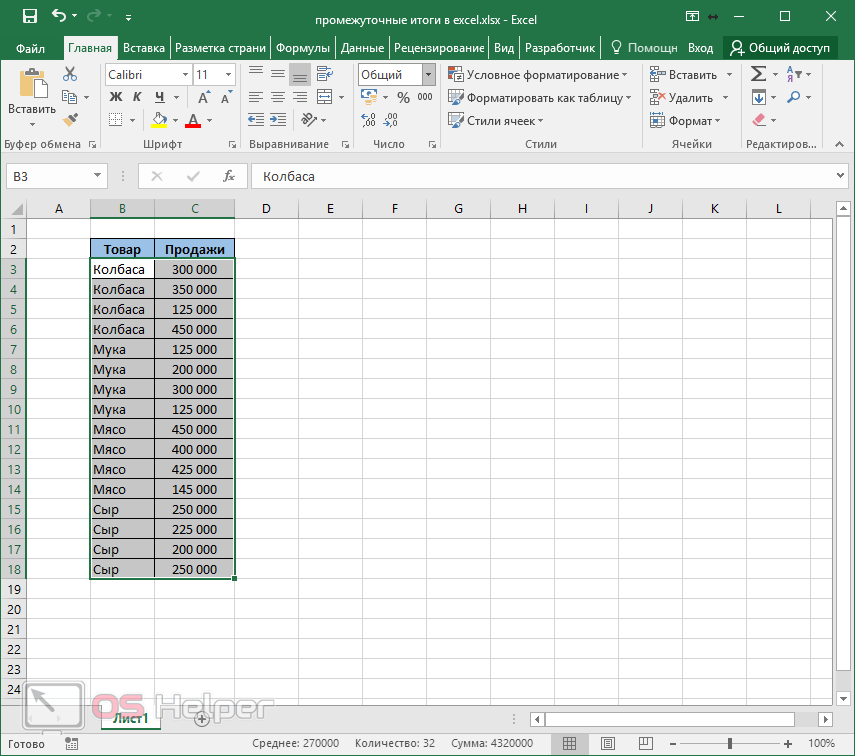The width and height of the screenshot is (855, 756).
Task: Cut selection with the scissors icon
Action: pyautogui.click(x=70, y=74)
